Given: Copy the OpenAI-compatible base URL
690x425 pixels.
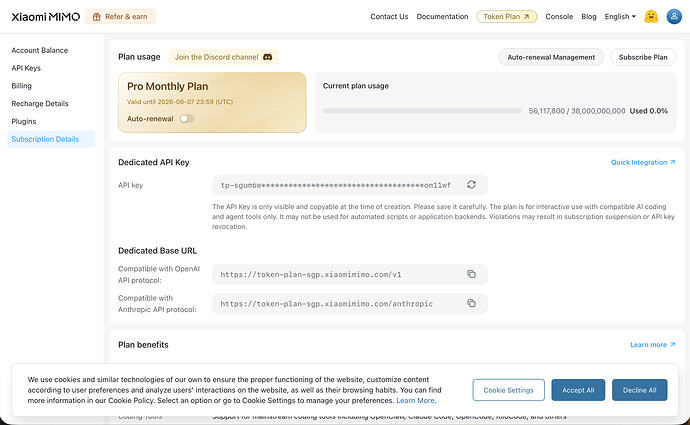Looking at the screenshot, I should [471, 274].
